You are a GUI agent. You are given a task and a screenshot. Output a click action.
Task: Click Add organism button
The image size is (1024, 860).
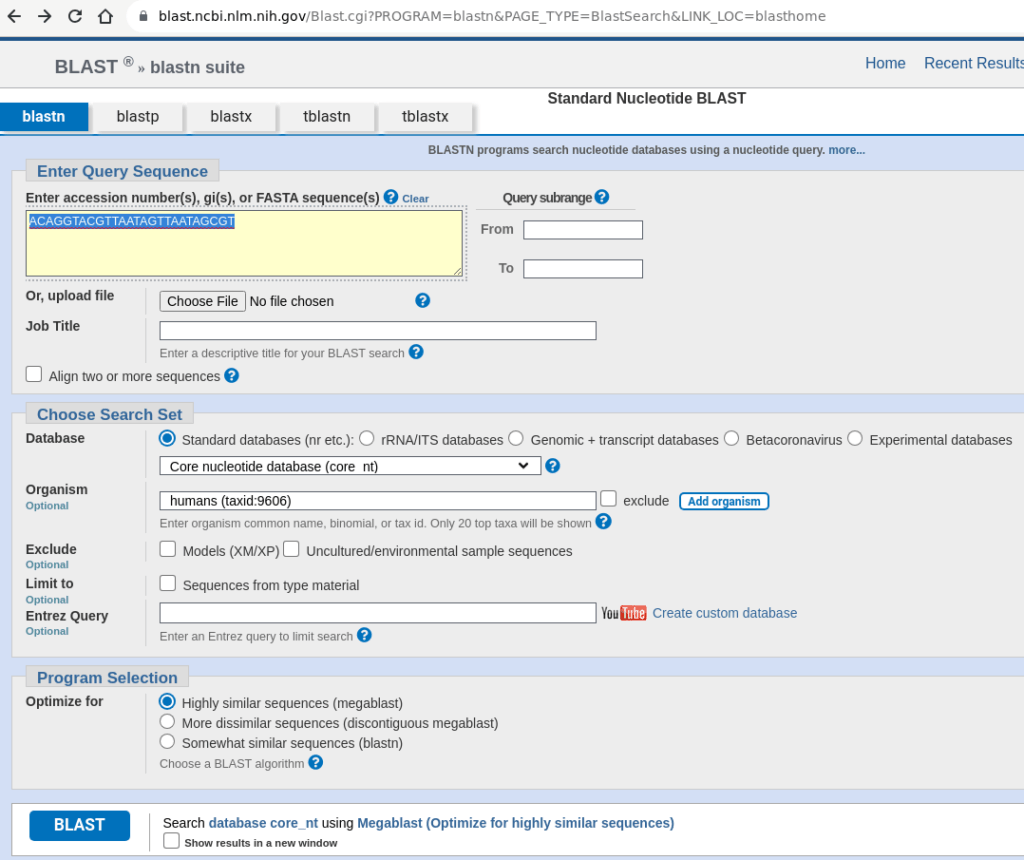[x=724, y=501]
